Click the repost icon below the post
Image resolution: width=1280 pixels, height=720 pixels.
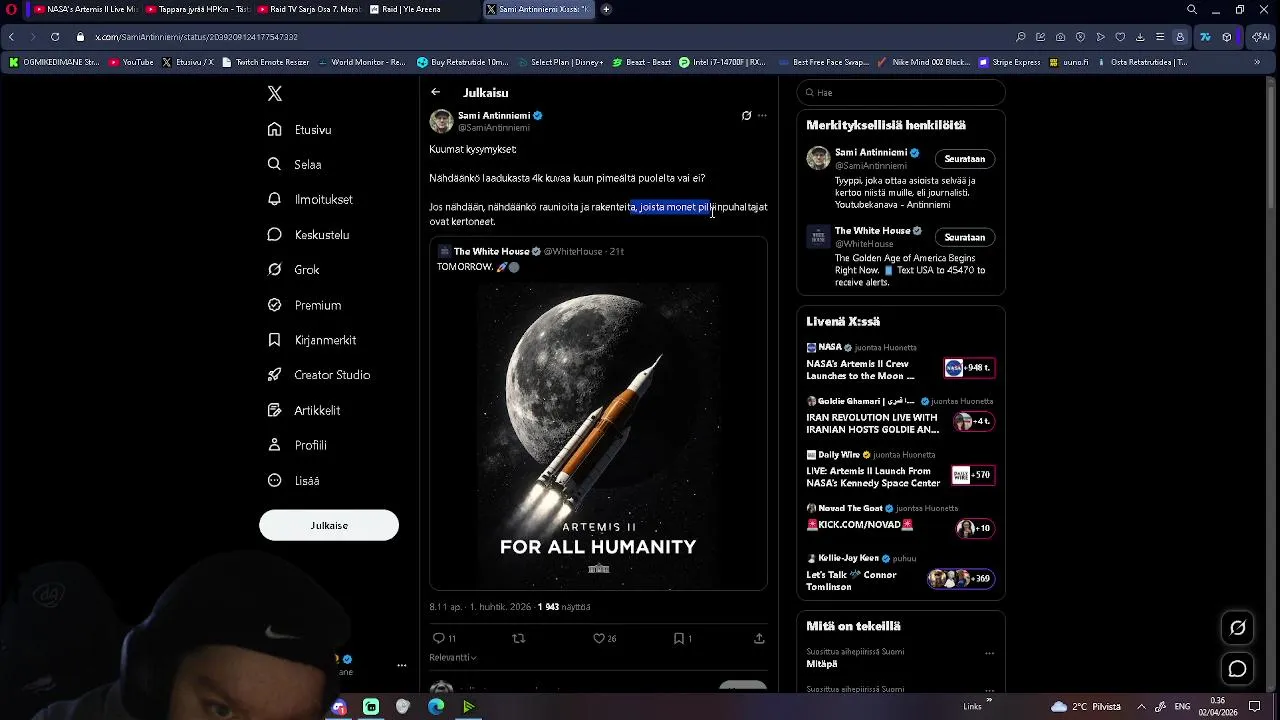pyautogui.click(x=518, y=638)
